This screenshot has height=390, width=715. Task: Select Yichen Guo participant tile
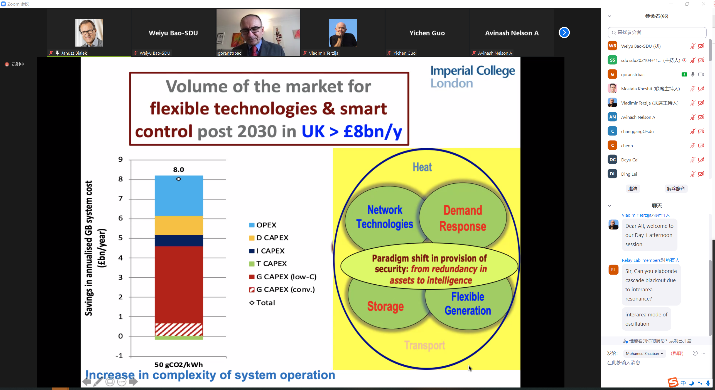(427, 33)
